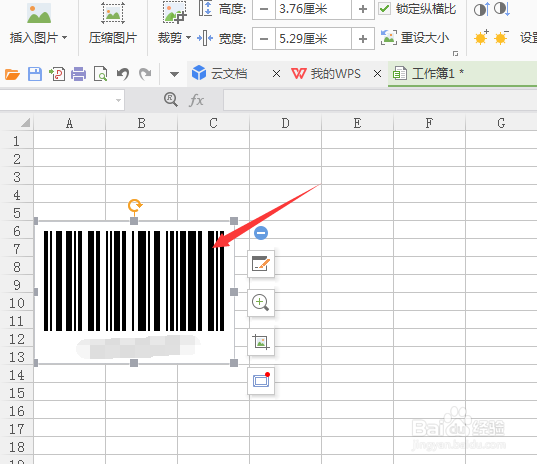This screenshot has width=537, height=464.
Task: Decrease the picture contrast
Action: (x=502, y=9)
